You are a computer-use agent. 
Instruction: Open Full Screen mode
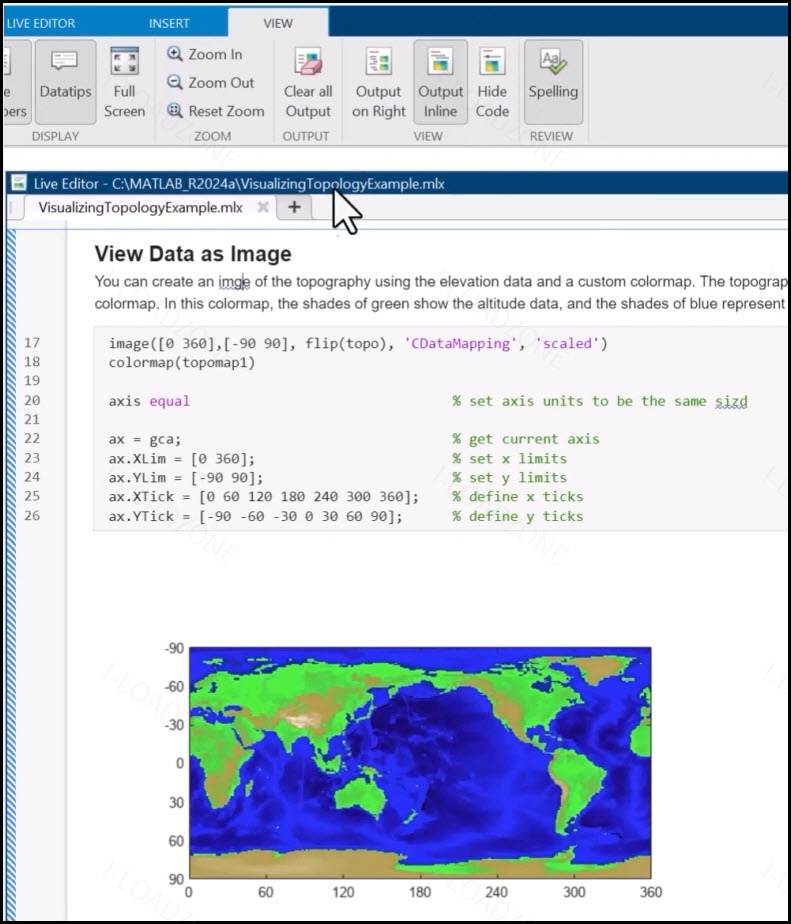tap(124, 82)
